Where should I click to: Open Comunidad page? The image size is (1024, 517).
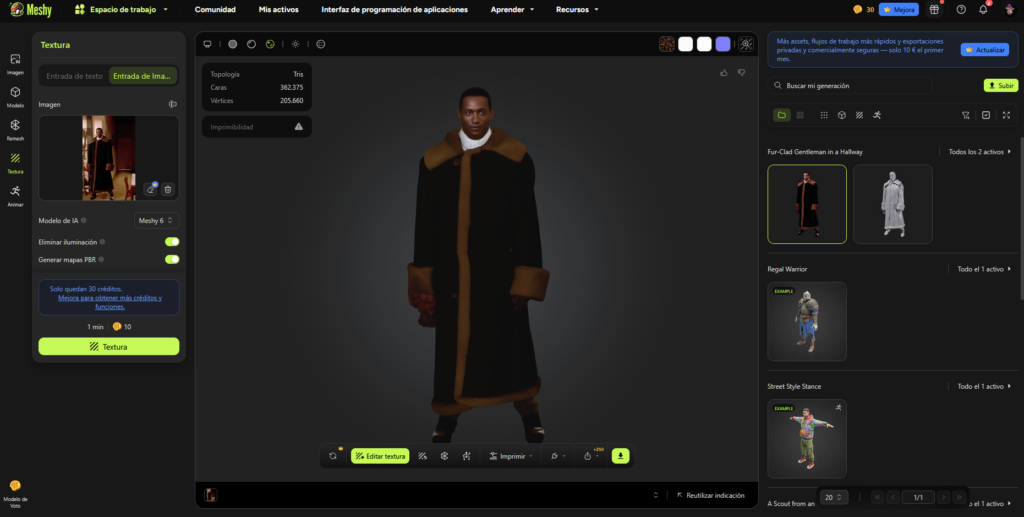click(215, 10)
